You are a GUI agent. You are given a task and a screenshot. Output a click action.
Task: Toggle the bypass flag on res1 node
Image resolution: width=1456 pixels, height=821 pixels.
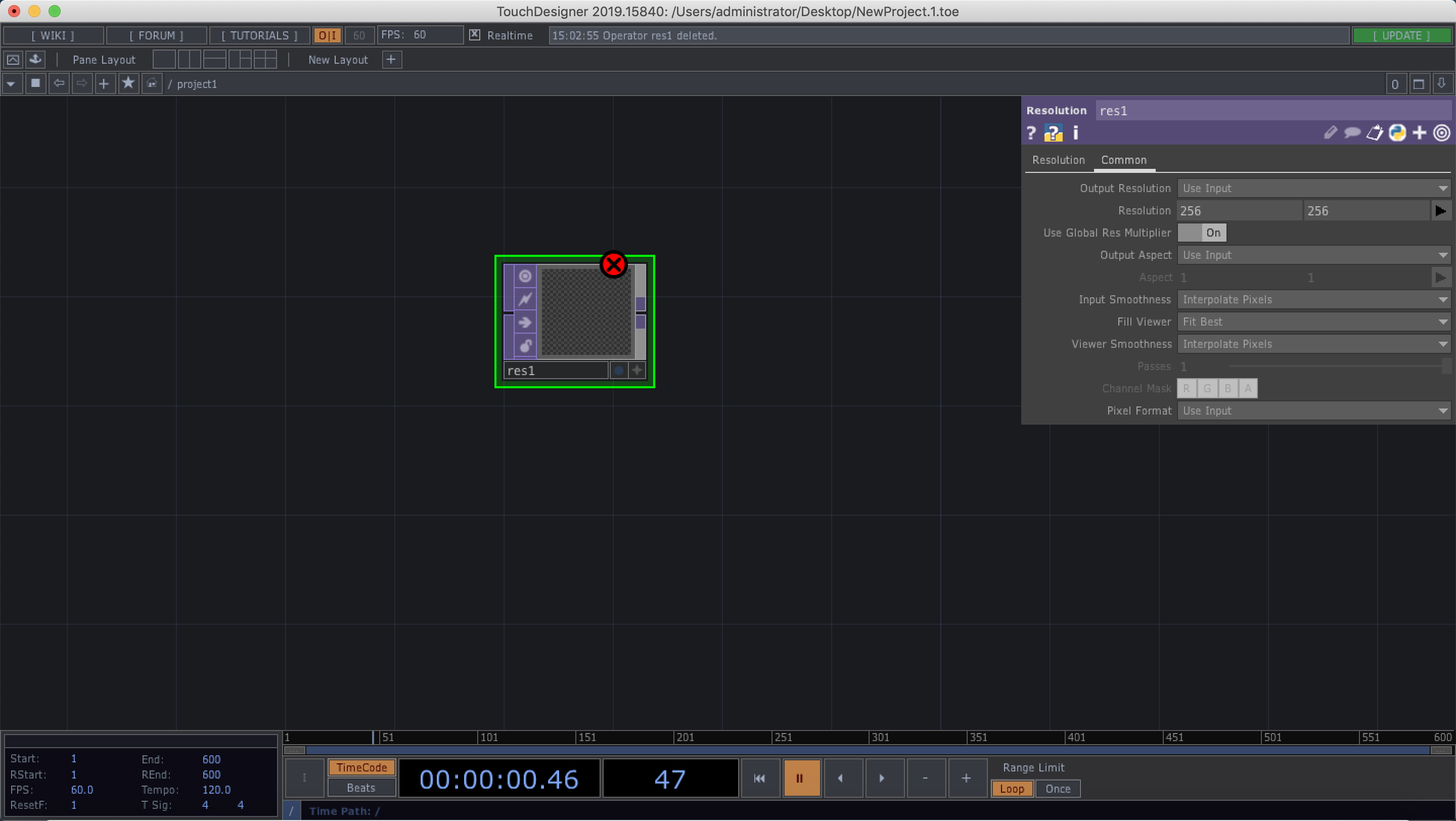(x=525, y=299)
